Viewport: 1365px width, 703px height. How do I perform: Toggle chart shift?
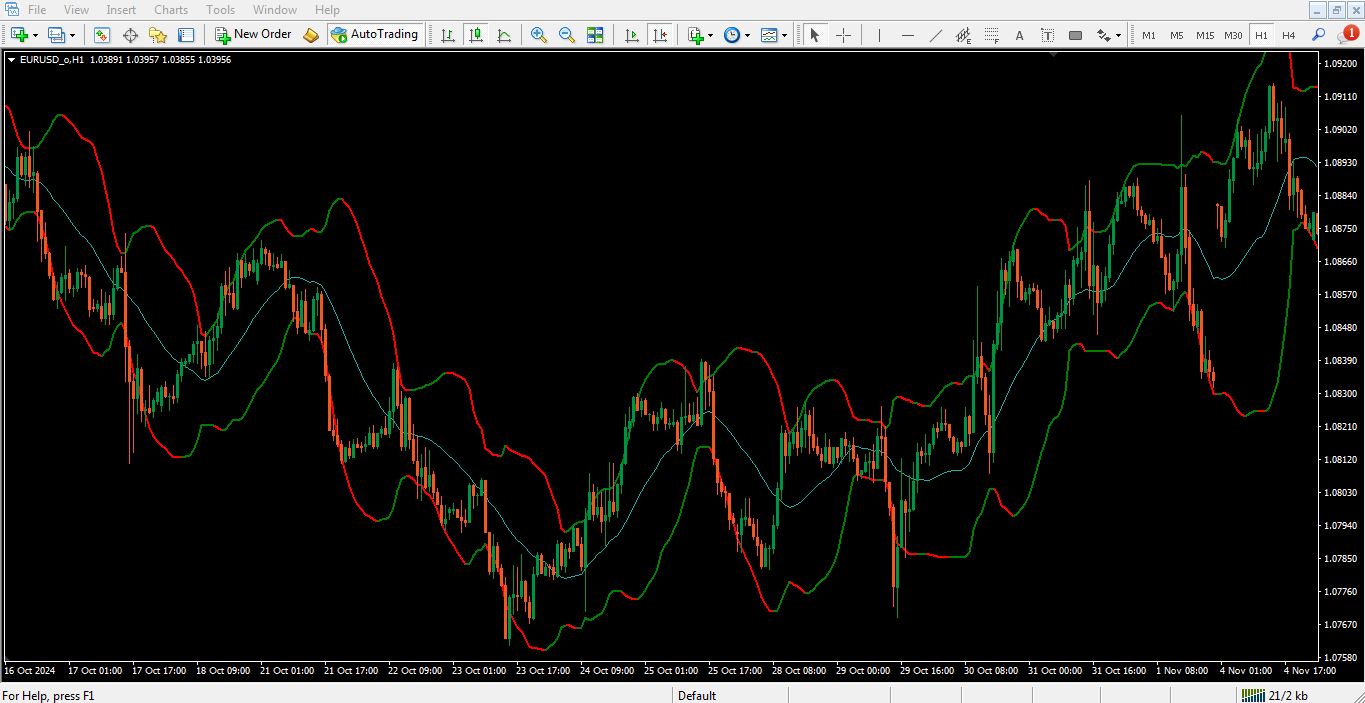660,35
